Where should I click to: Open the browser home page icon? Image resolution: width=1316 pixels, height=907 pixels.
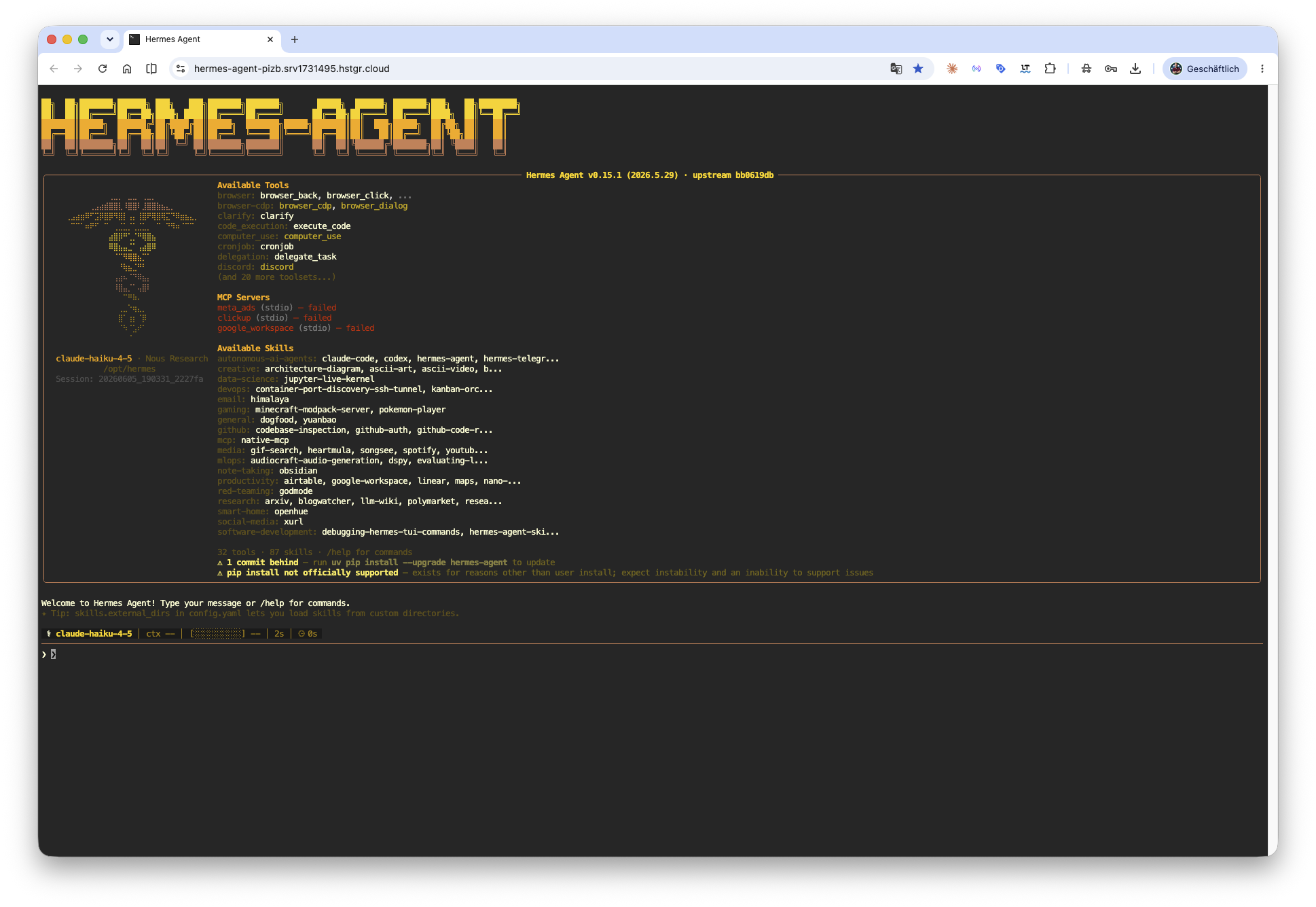(x=127, y=69)
